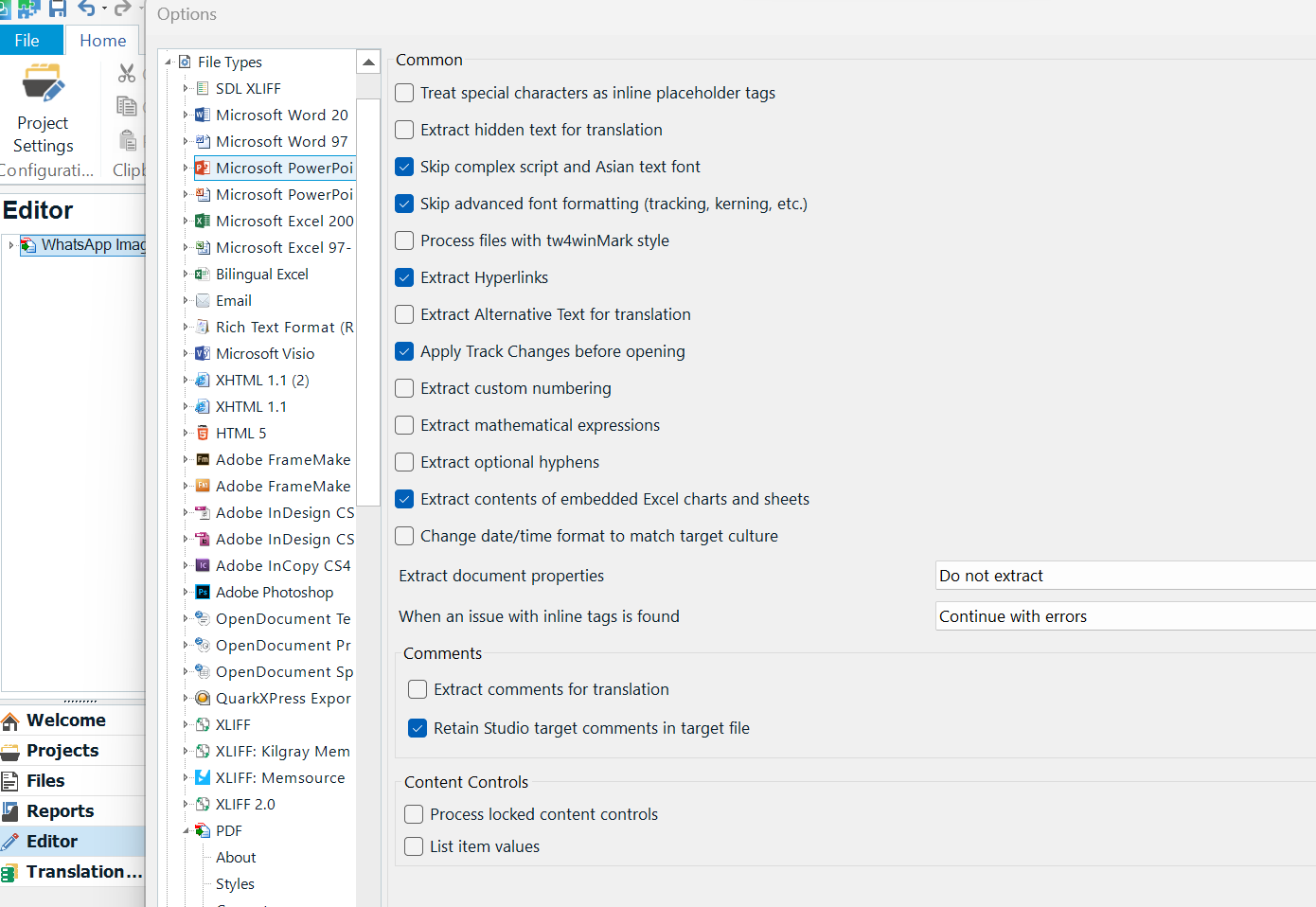
Task: Select HTML 5 file type icon
Action: point(203,433)
